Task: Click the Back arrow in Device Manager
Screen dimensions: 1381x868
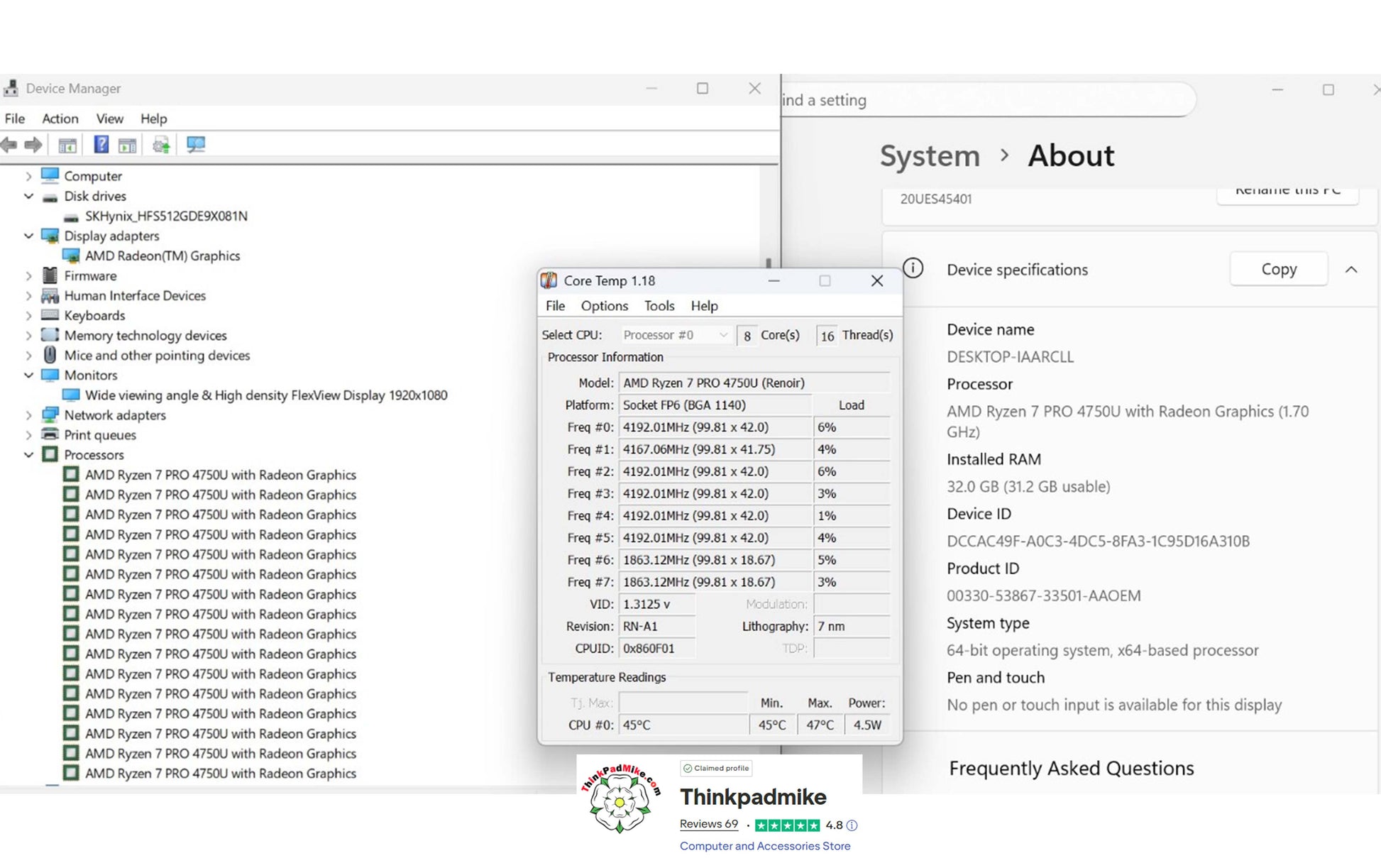Action: [x=9, y=145]
